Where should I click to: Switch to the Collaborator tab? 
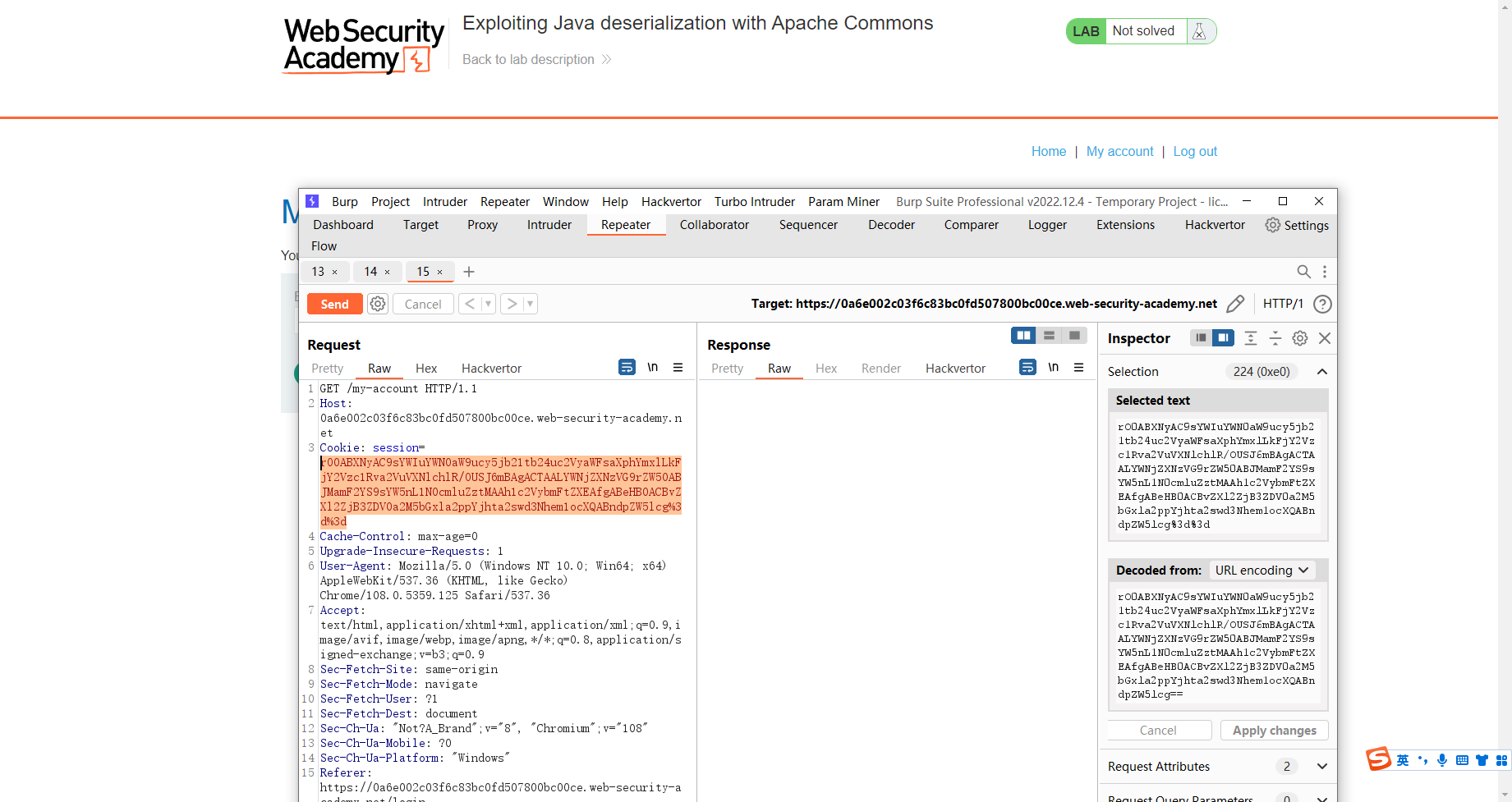(715, 224)
